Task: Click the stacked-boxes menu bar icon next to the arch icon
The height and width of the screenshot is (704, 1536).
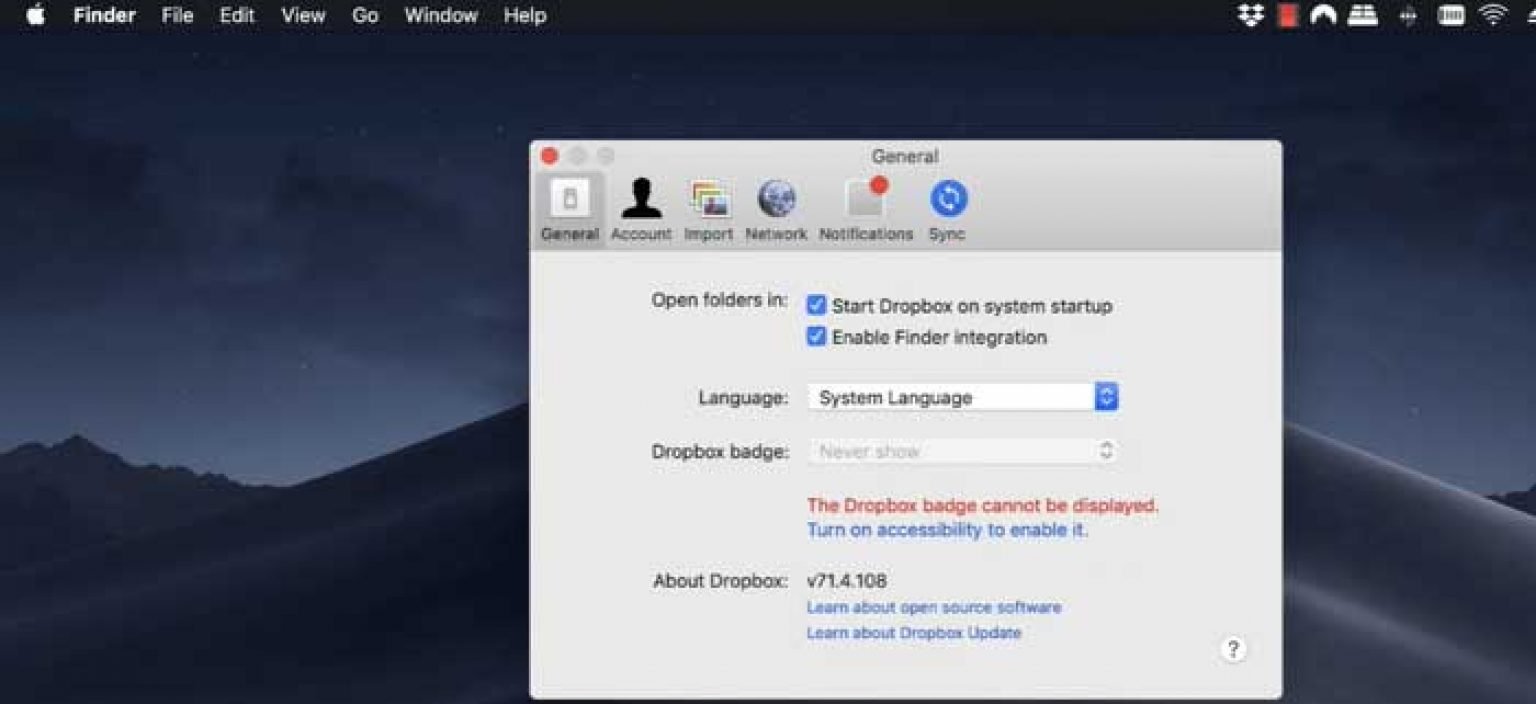Action: pos(1363,15)
